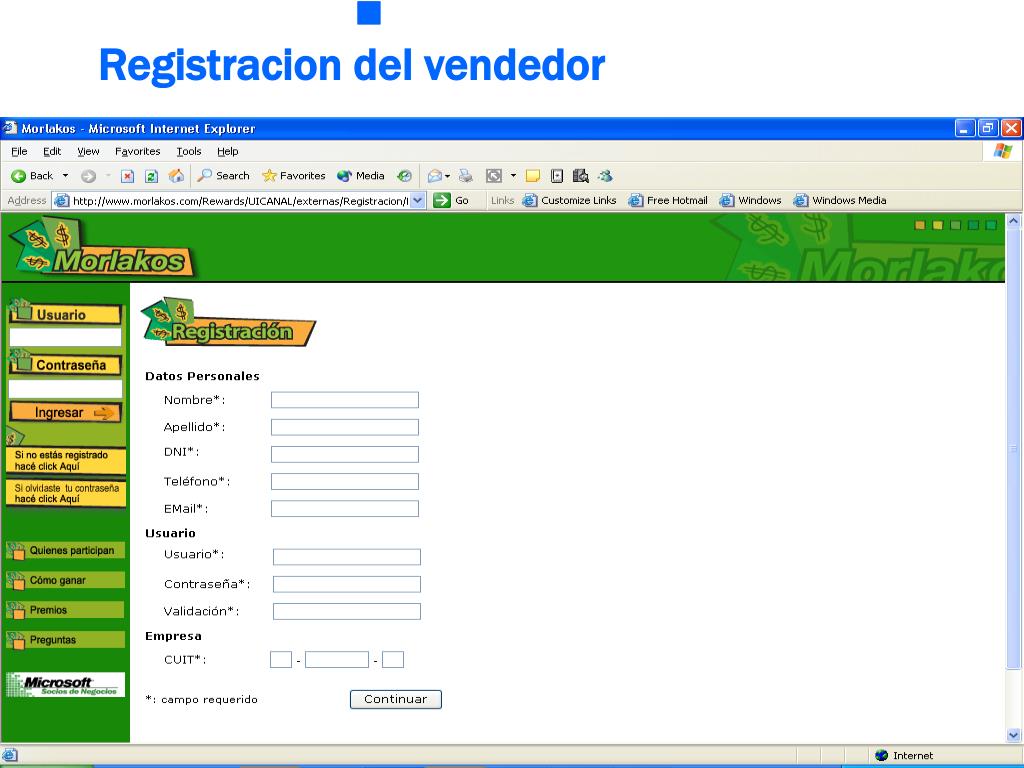Viewport: 1024px width, 768px height.
Task: Click the orange Ingresar button
Action: pos(65,413)
